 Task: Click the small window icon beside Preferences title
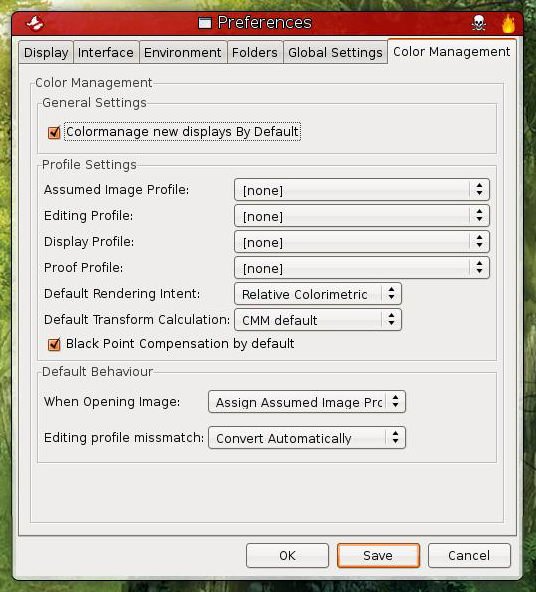coord(205,23)
